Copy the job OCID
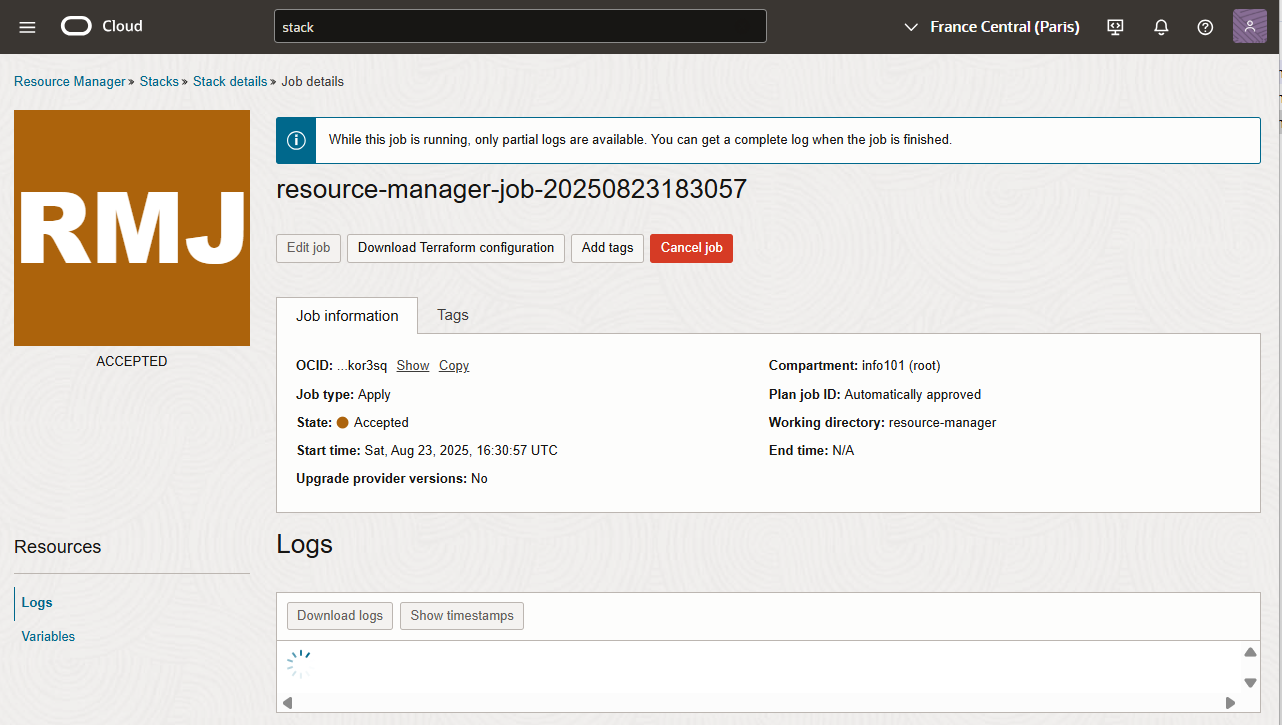 453,365
